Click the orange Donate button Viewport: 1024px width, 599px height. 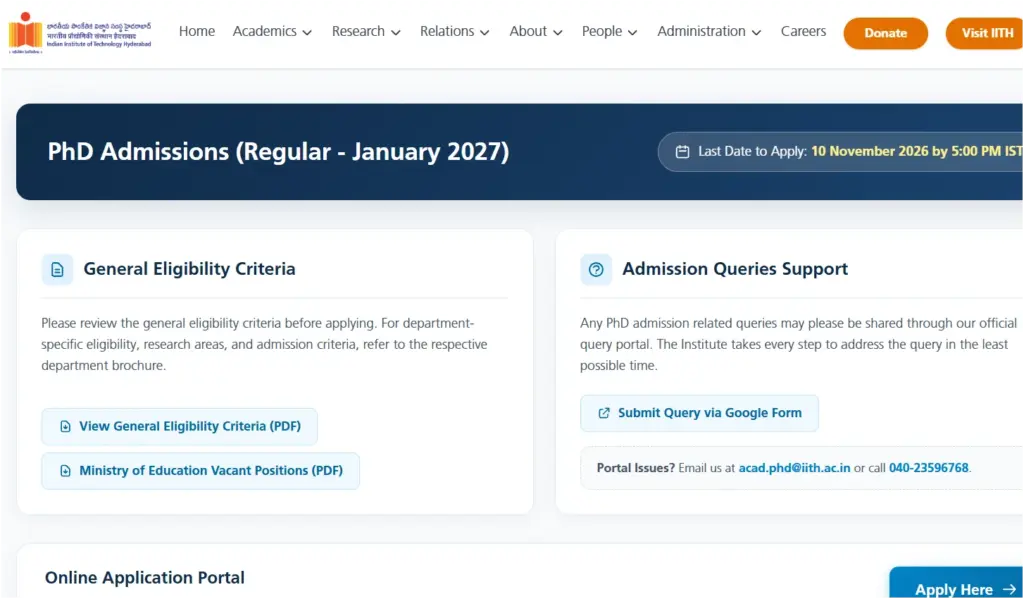coord(886,33)
